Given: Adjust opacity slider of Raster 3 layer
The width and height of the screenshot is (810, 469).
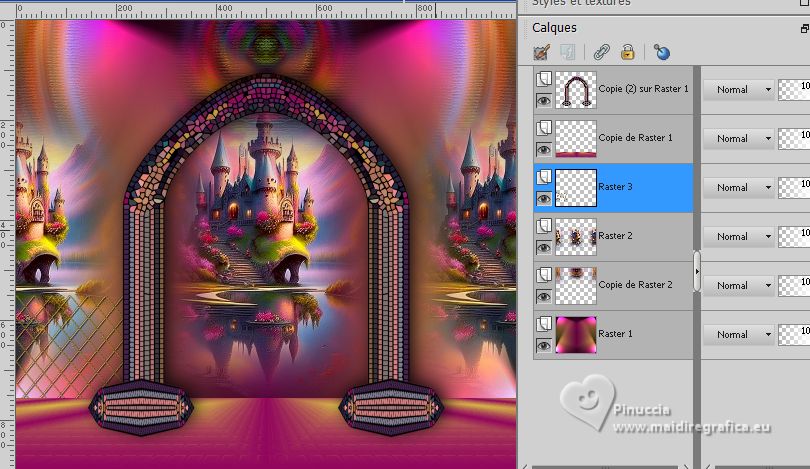Looking at the screenshot, I should click(x=795, y=188).
